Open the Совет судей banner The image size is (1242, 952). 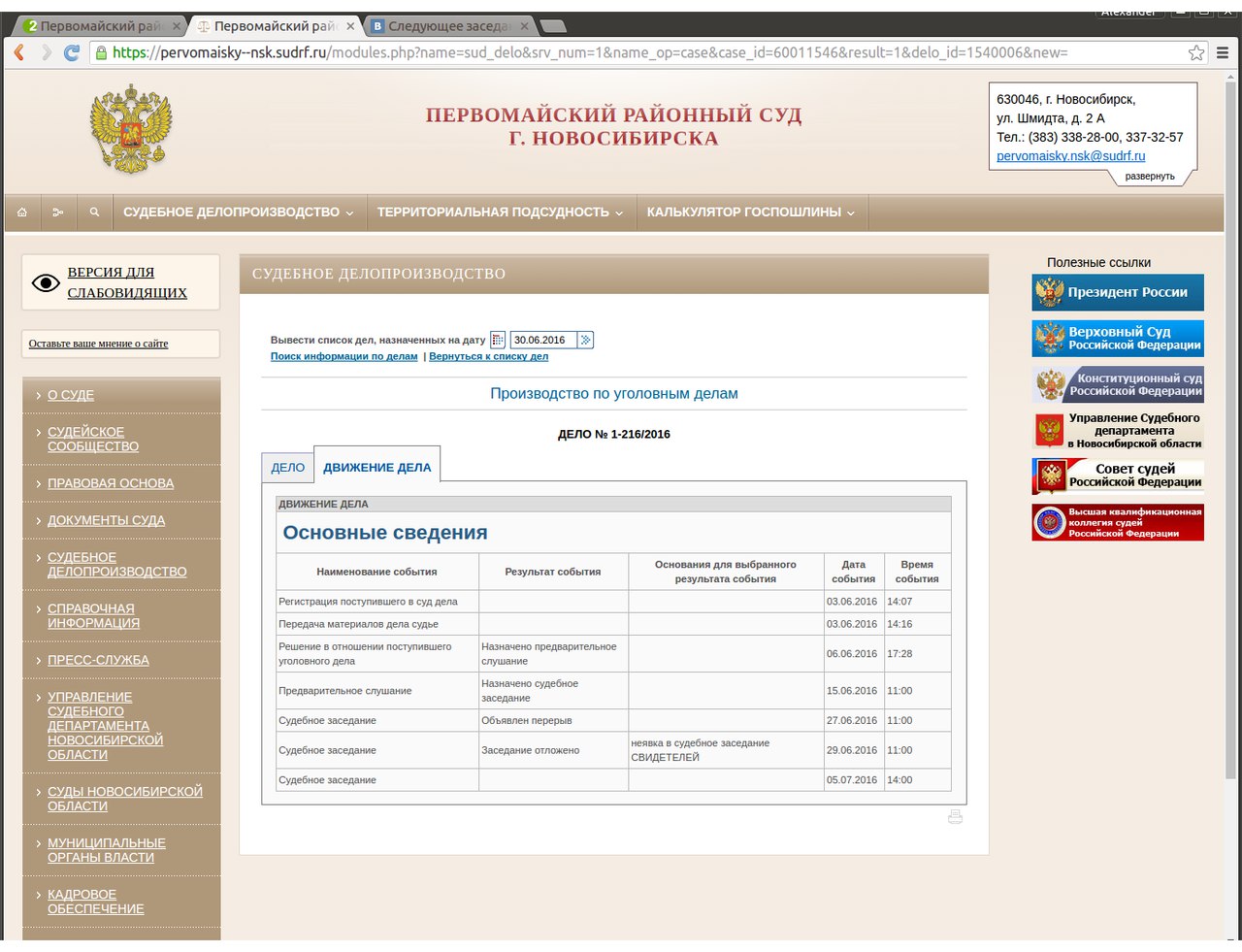point(1118,476)
